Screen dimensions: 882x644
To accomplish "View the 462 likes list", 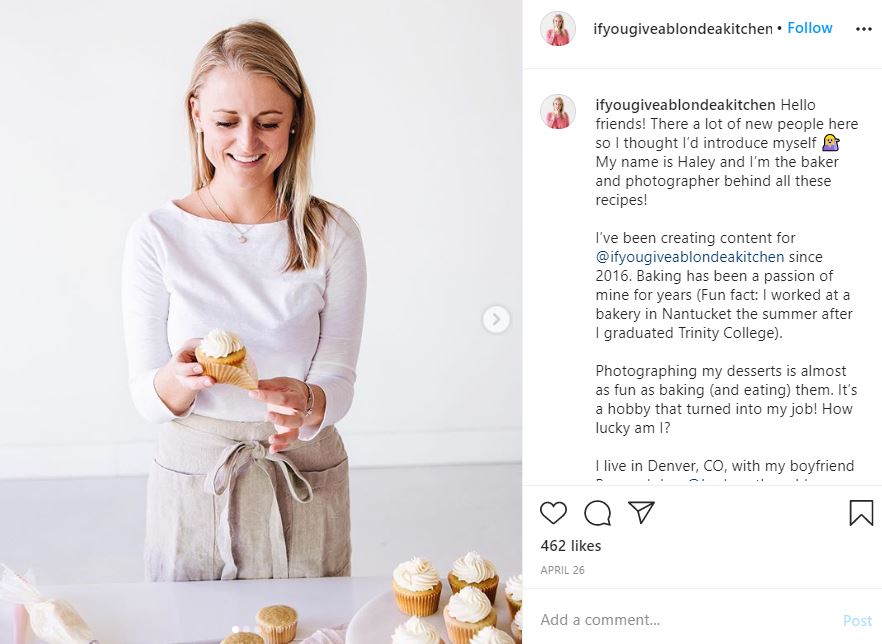I will [571, 546].
